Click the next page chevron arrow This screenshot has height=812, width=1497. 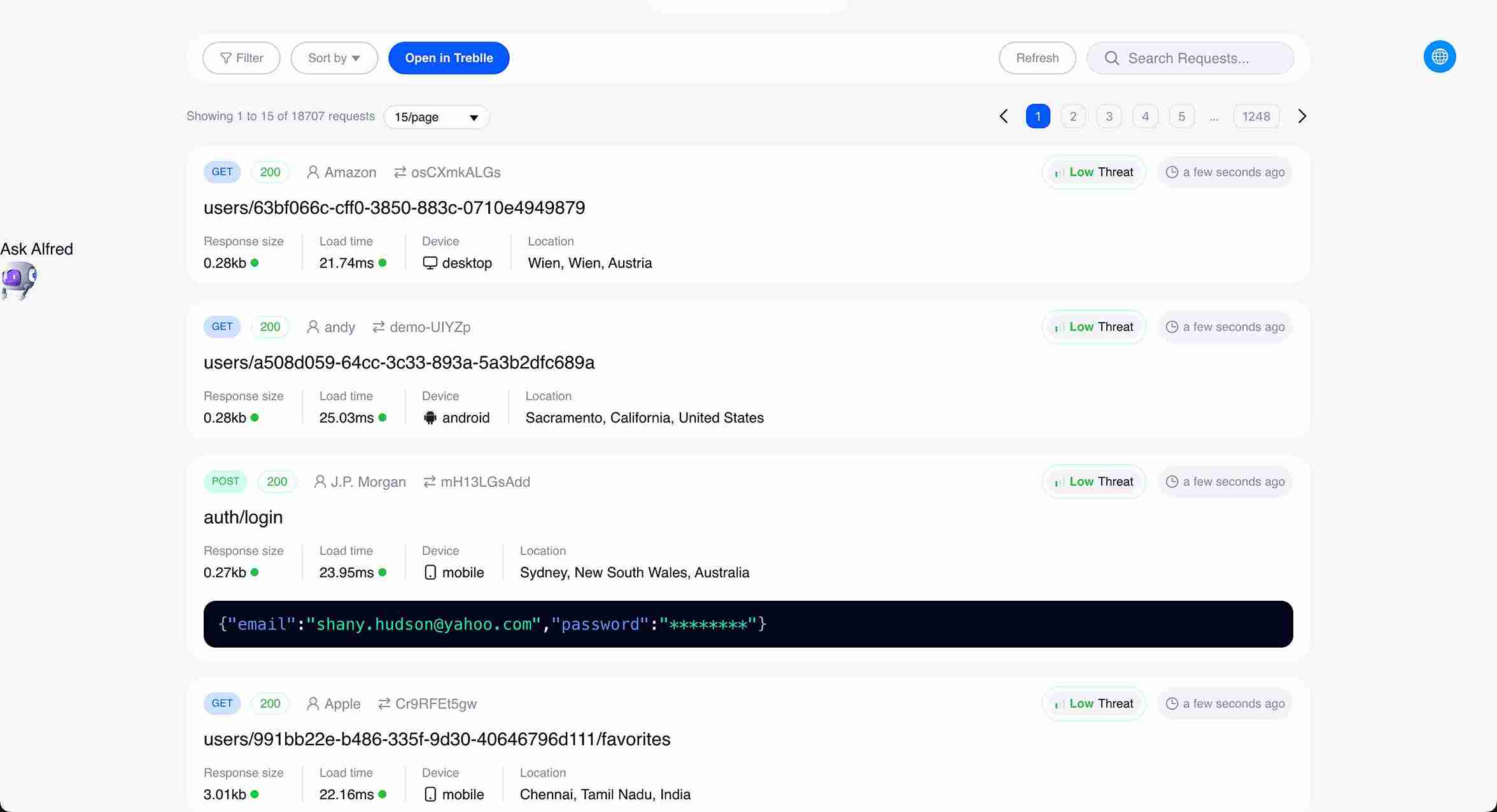coord(1302,116)
